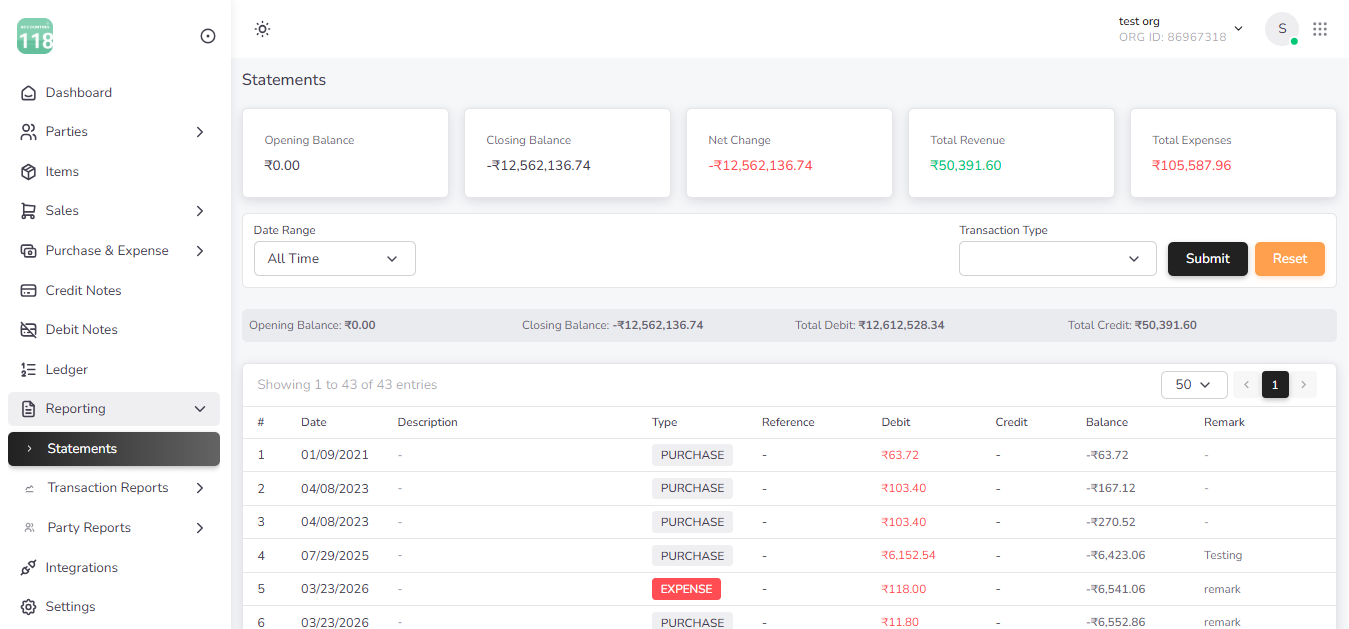Click the Transaction Reports chart icon
1349x629 pixels.
point(29,488)
